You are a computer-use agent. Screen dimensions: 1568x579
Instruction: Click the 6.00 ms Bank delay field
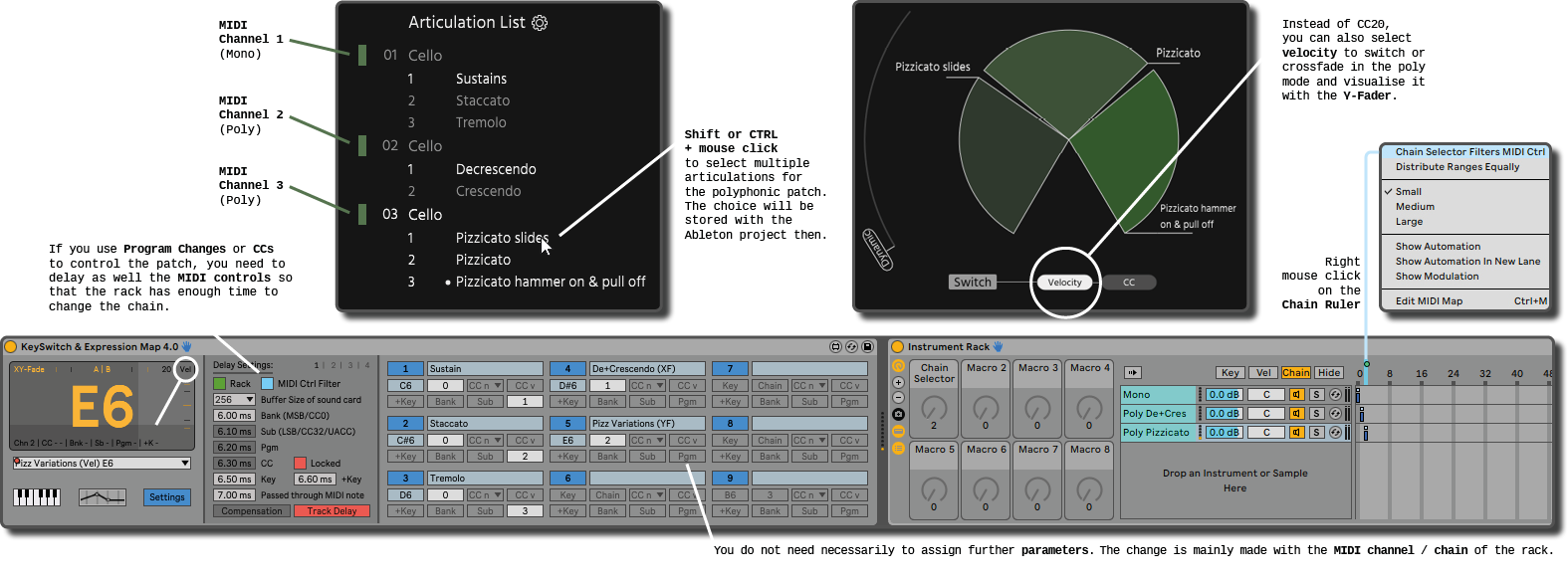click(x=234, y=416)
